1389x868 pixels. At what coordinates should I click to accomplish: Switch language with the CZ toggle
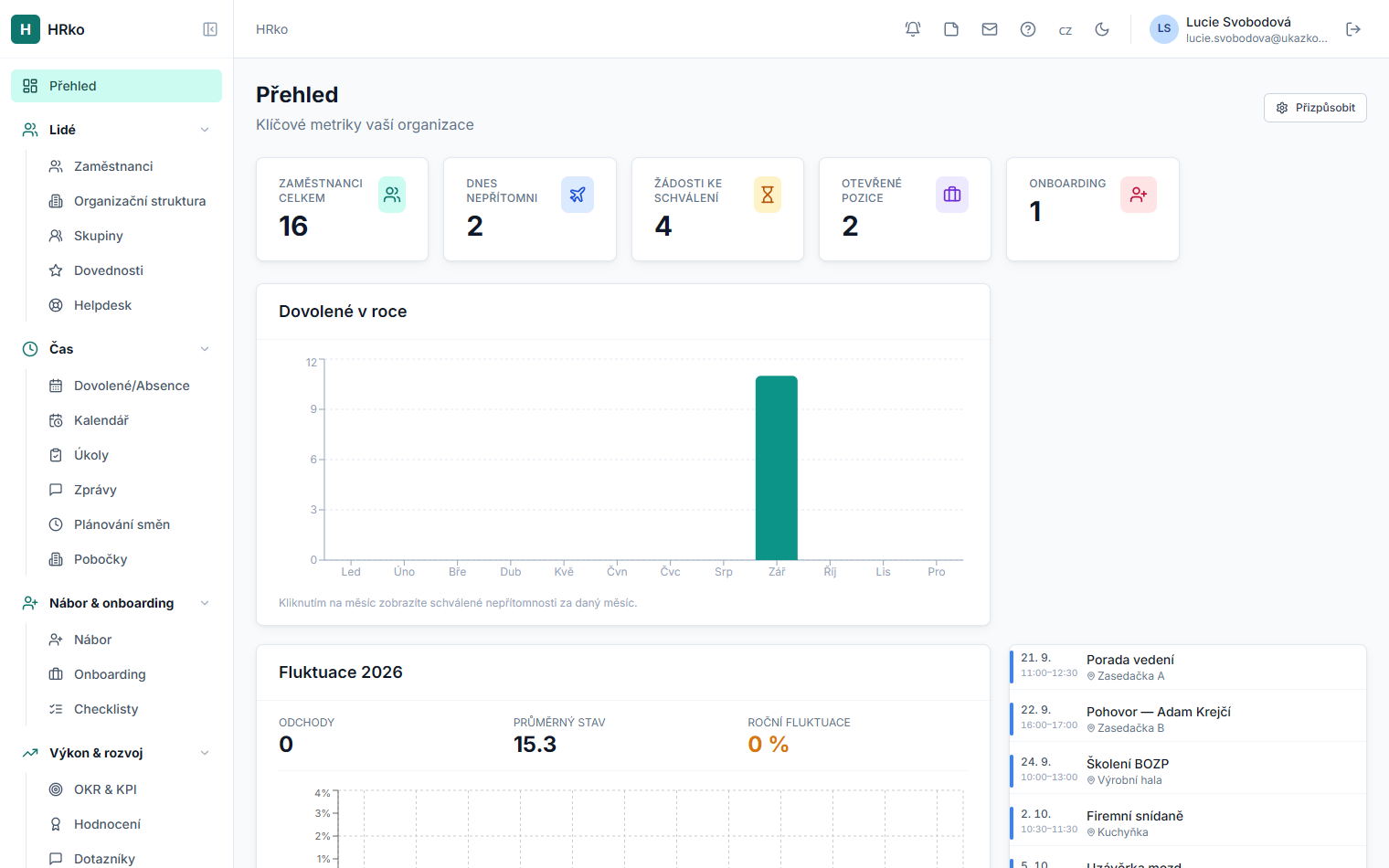click(x=1066, y=30)
